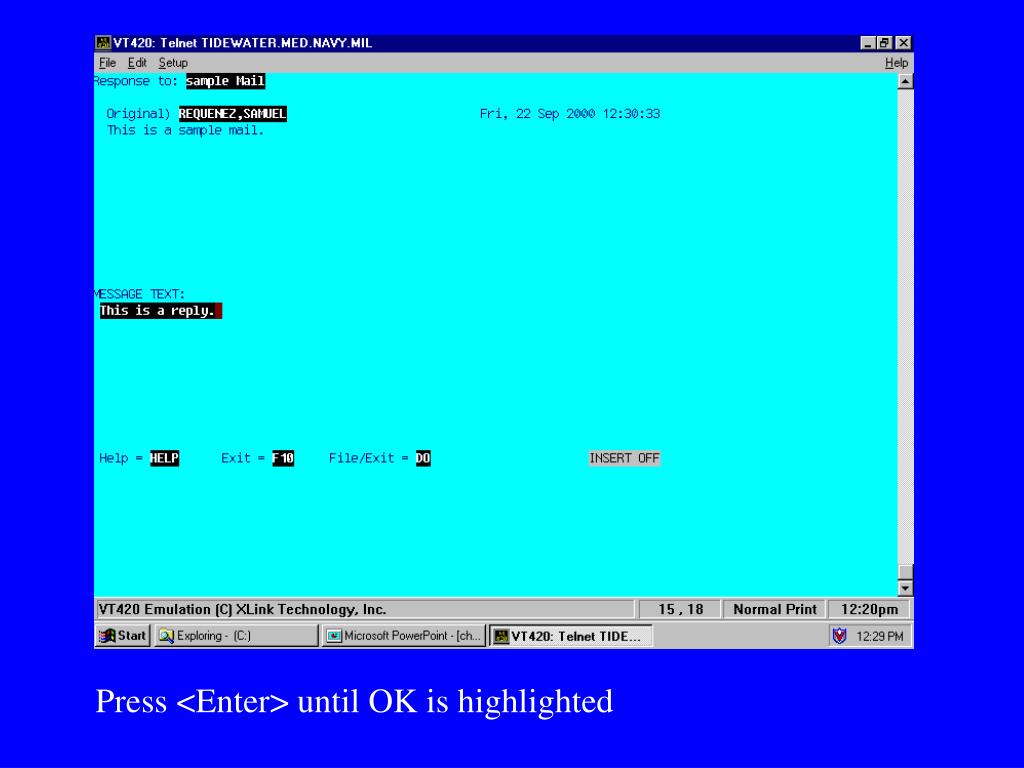Click the antivirus shield tray icon
Screen dimensions: 1024x768
click(840, 635)
